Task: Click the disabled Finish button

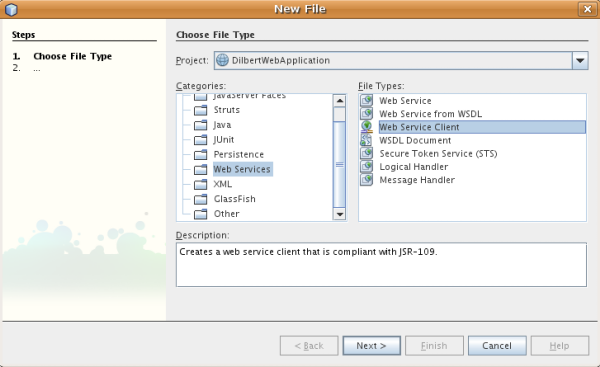Action: pyautogui.click(x=434, y=346)
